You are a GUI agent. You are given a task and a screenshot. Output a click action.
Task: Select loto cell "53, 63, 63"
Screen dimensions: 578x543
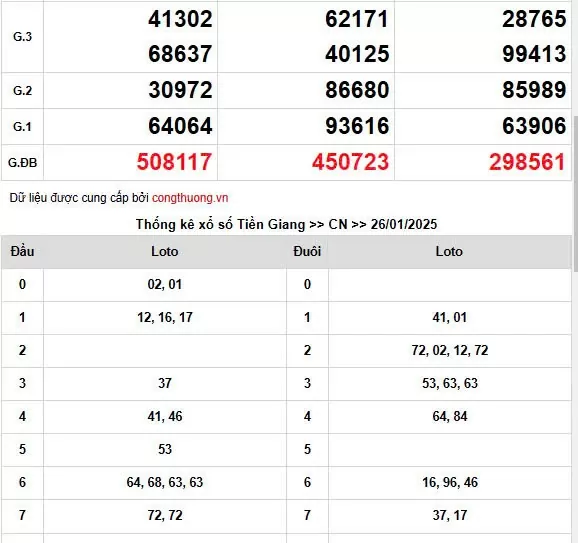tap(450, 383)
